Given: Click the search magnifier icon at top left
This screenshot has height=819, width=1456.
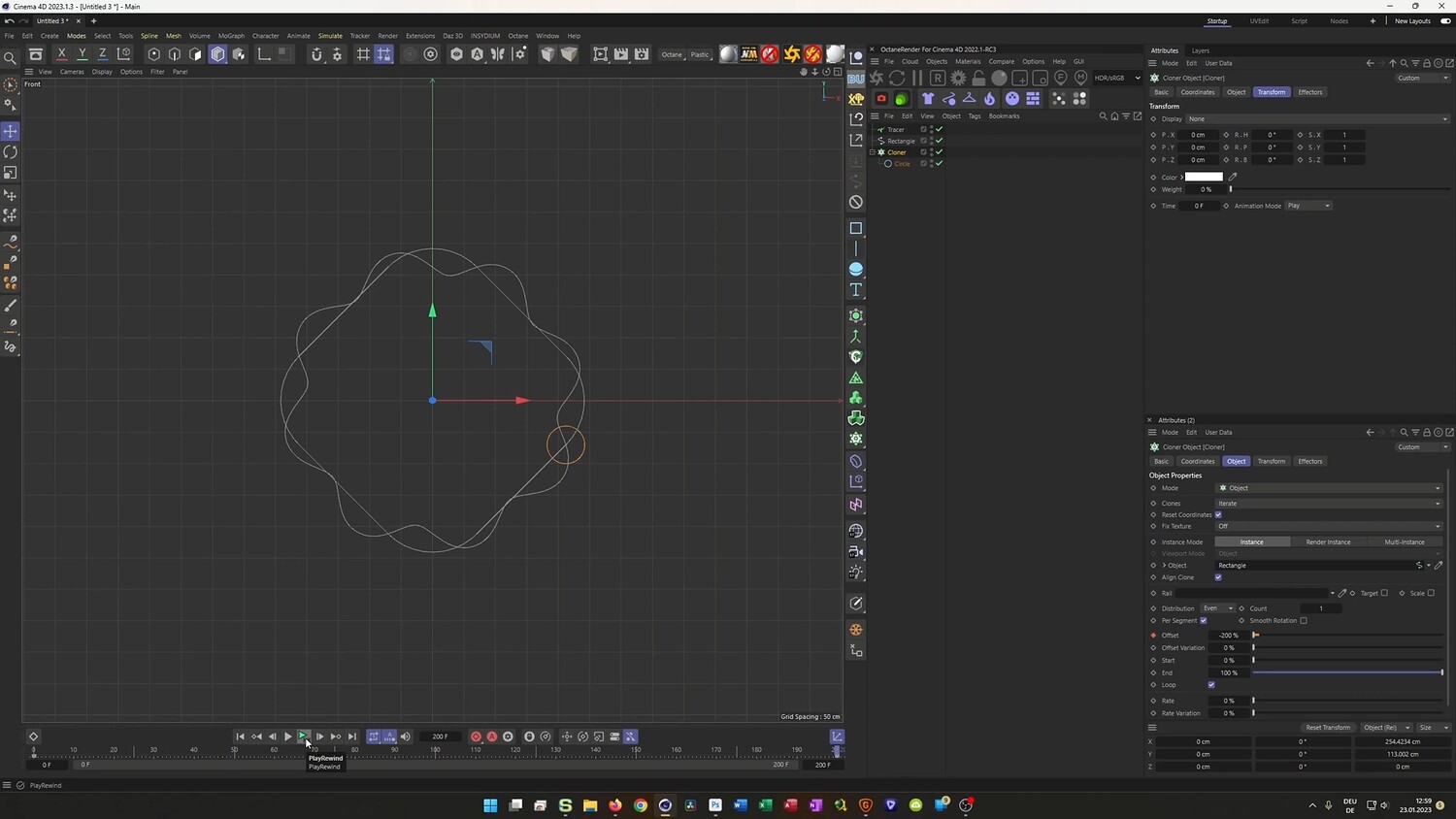Looking at the screenshot, I should [x=11, y=58].
